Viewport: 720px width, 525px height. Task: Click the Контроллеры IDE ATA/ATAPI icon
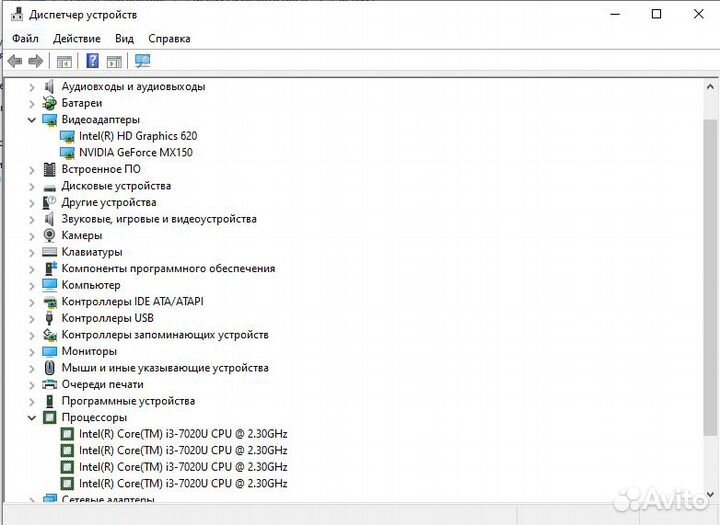49,302
